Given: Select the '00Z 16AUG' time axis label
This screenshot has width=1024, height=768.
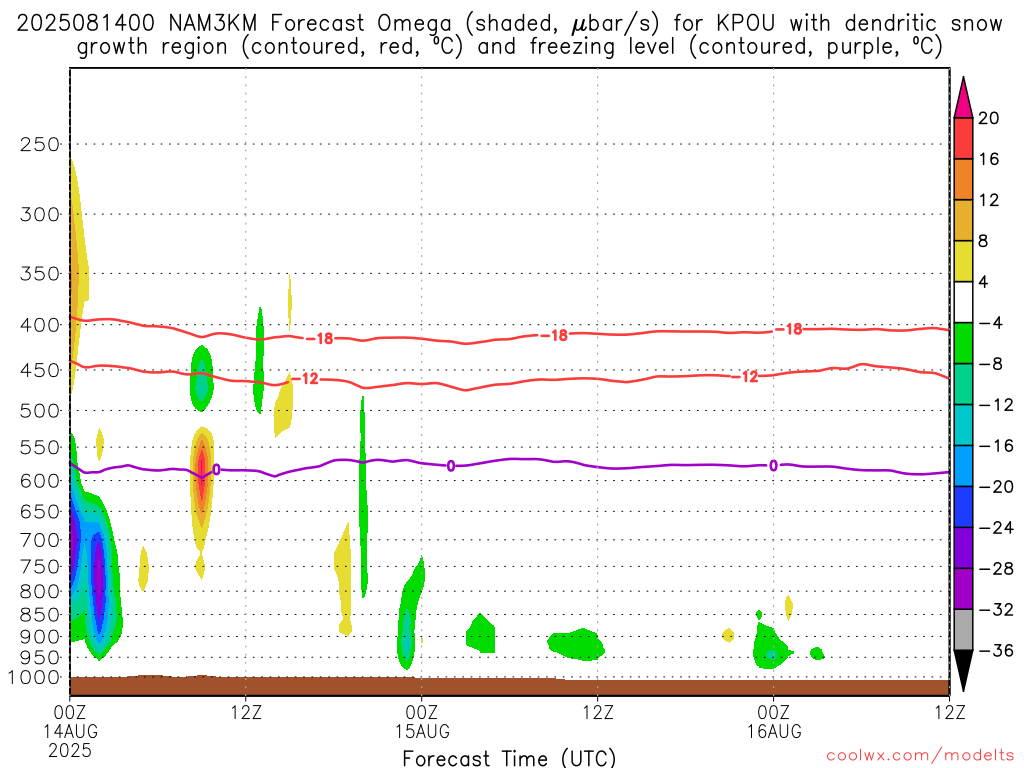Looking at the screenshot, I should [774, 721].
